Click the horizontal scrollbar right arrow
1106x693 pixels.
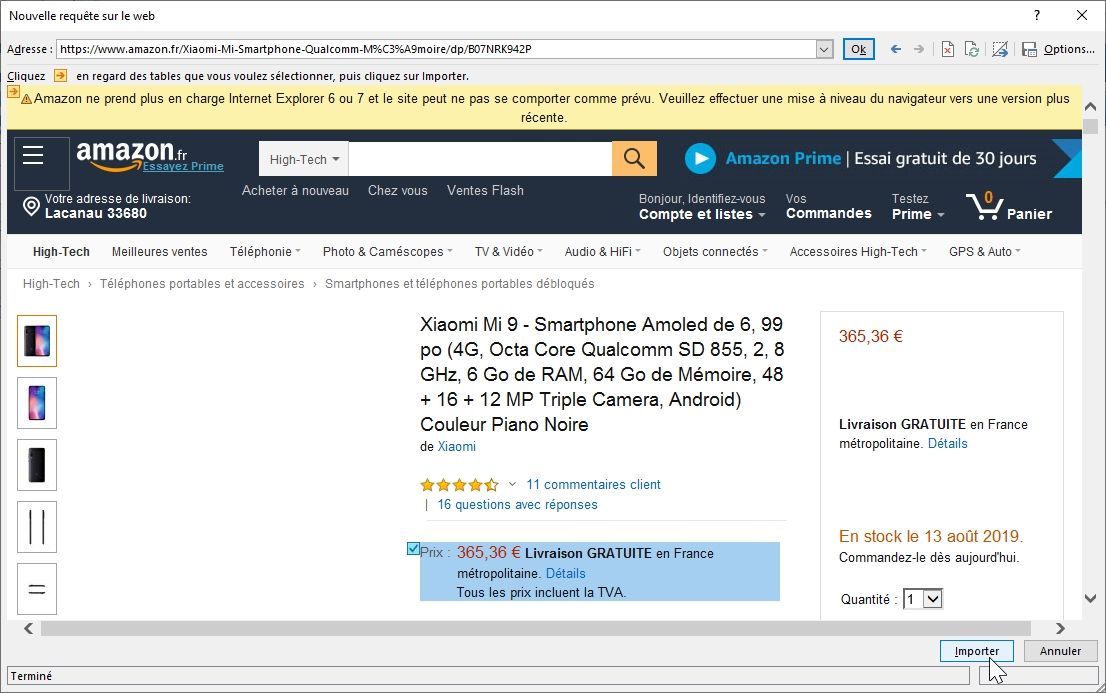[1060, 628]
